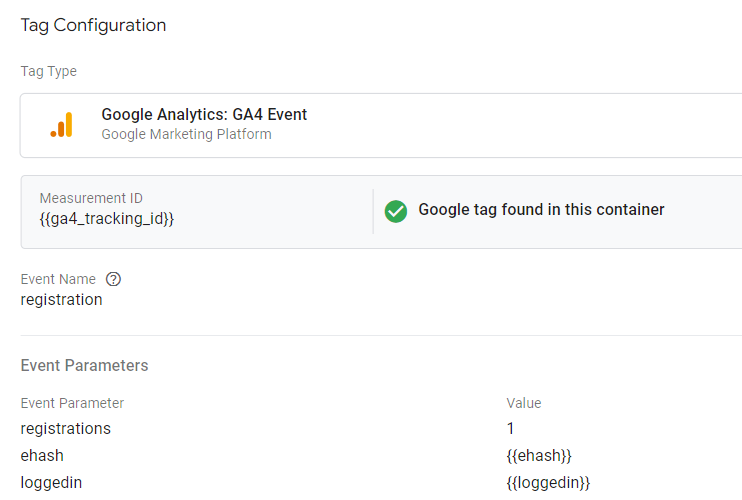Click the Google Marketing Platform subtitle
This screenshot has height=500, width=742.
coord(186,134)
